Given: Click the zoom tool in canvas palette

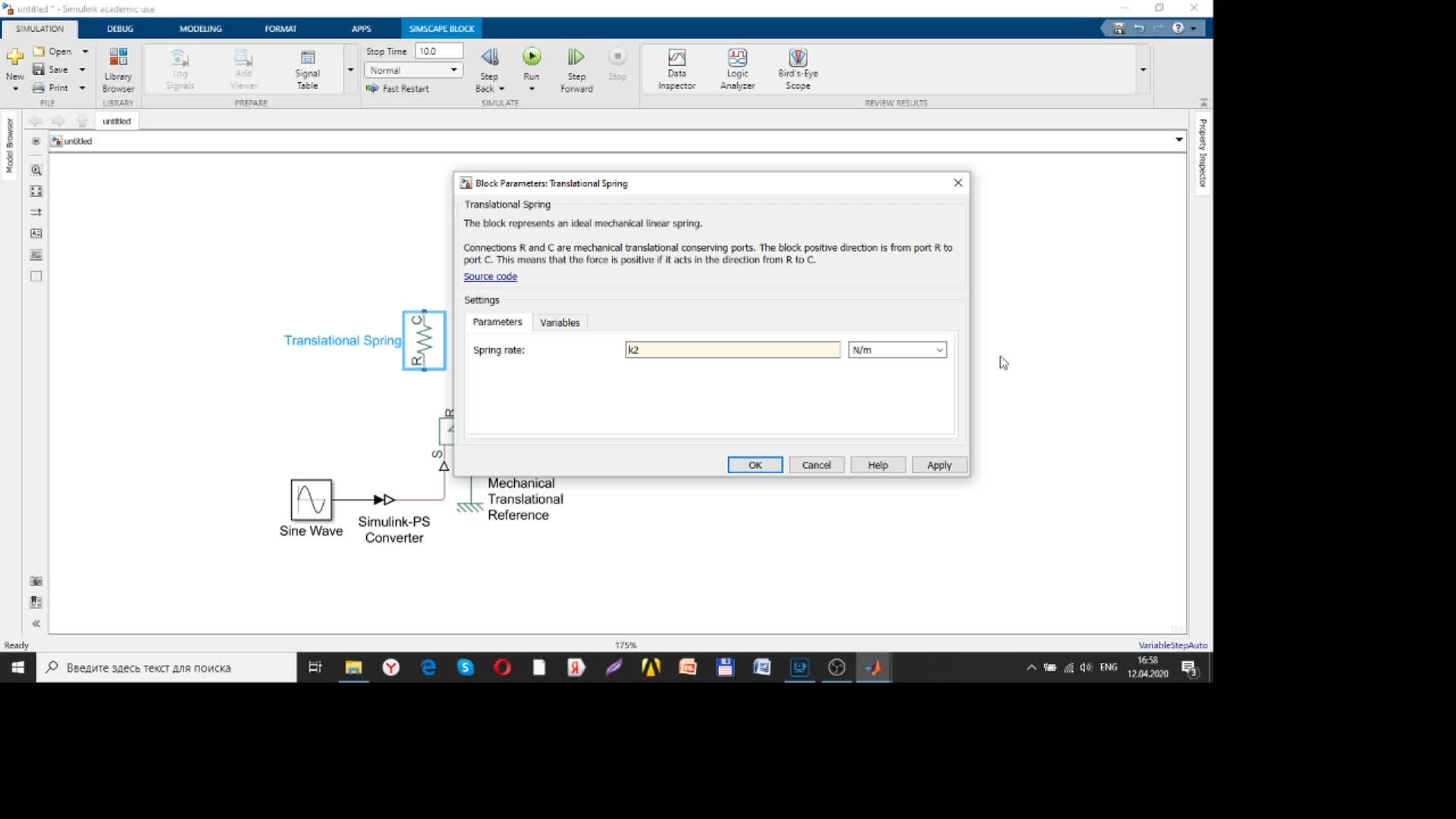Looking at the screenshot, I should (36, 171).
